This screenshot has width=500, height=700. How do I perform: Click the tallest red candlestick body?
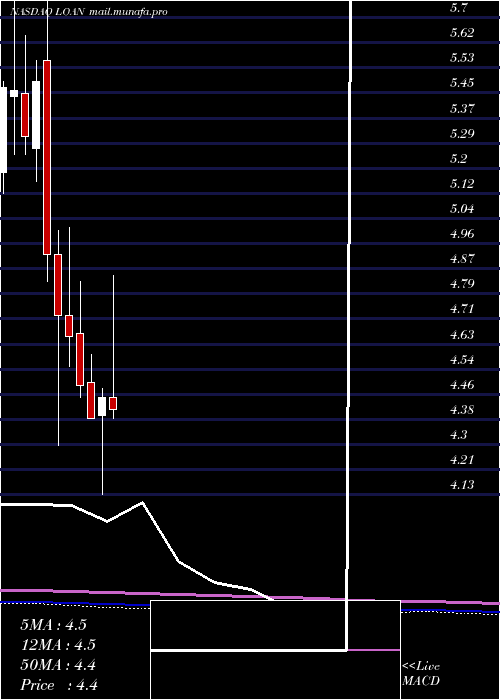click(47, 157)
